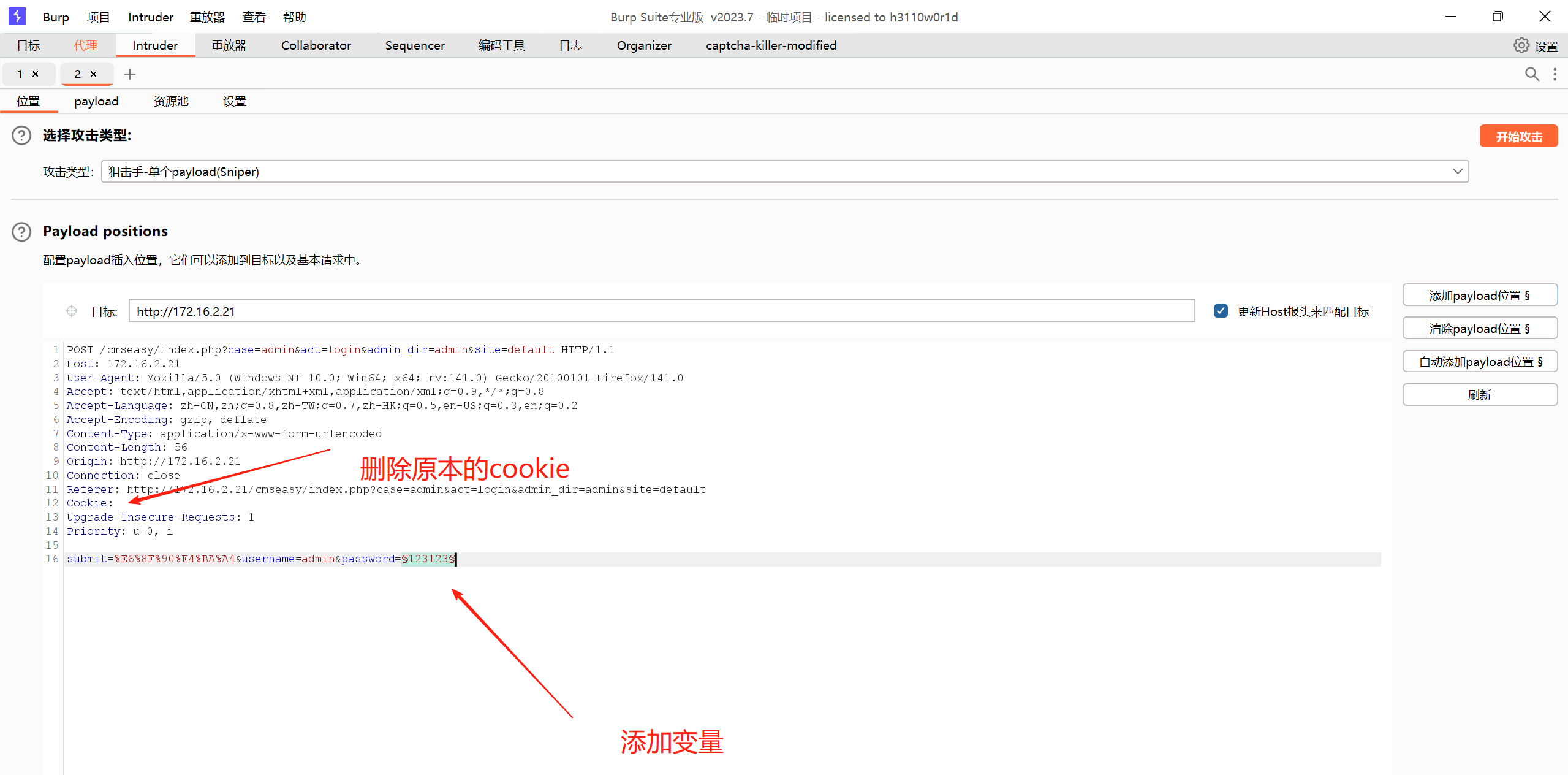
Task: Click the target crosshair icon
Action: tap(72, 311)
